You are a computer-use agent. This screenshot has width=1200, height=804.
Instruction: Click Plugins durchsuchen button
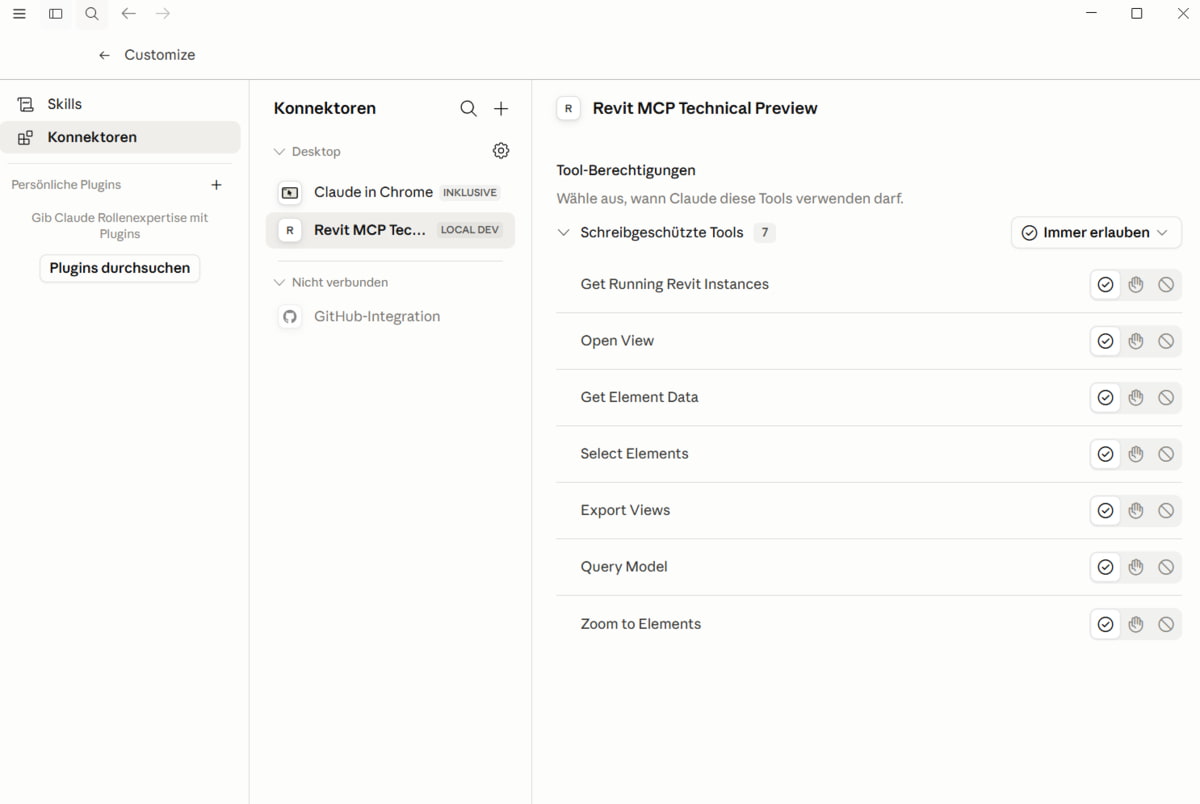[x=120, y=268]
